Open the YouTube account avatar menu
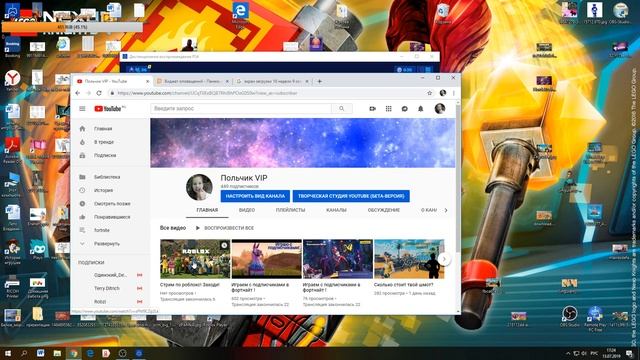 coord(440,109)
